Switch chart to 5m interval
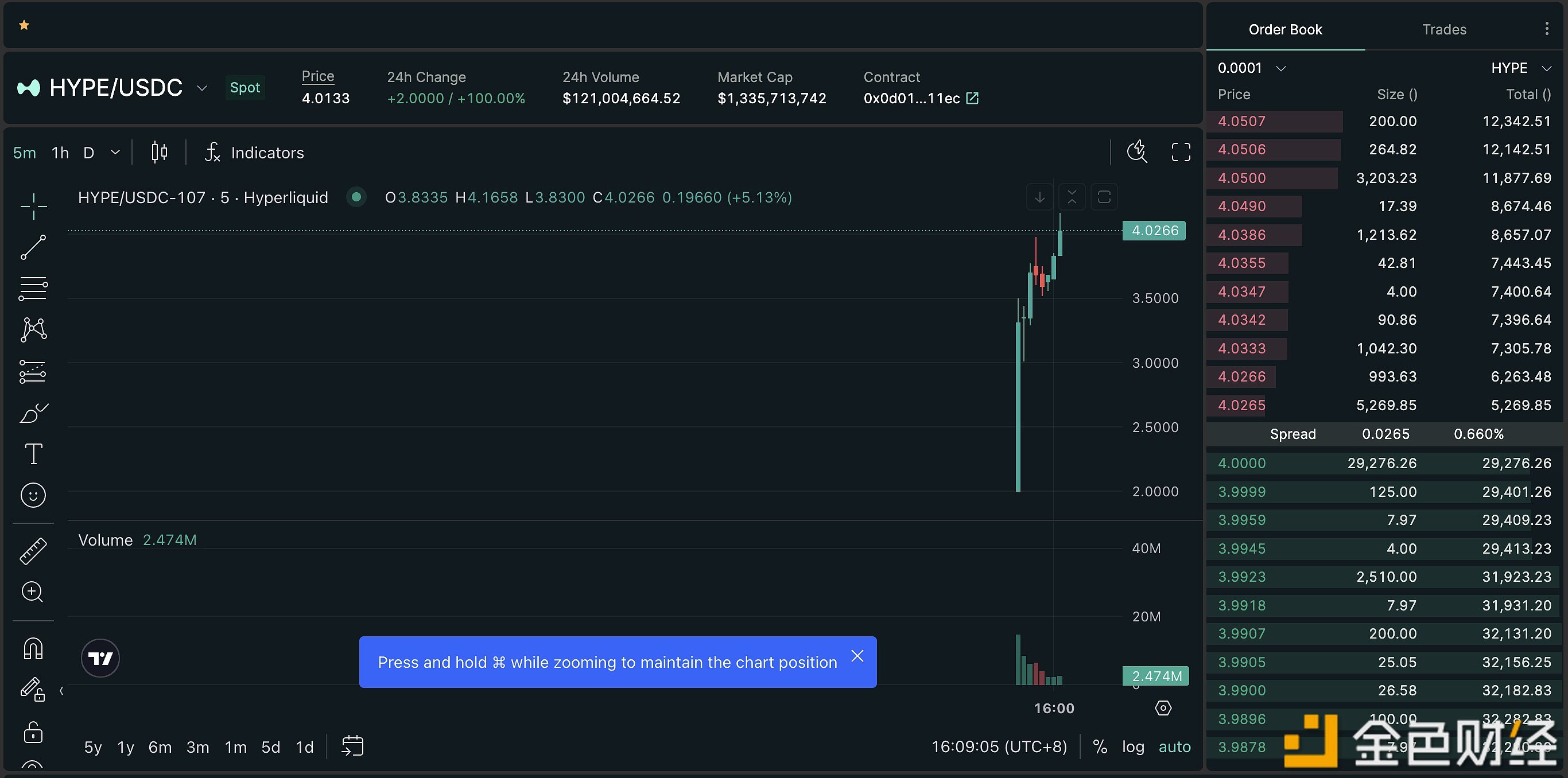 24,153
